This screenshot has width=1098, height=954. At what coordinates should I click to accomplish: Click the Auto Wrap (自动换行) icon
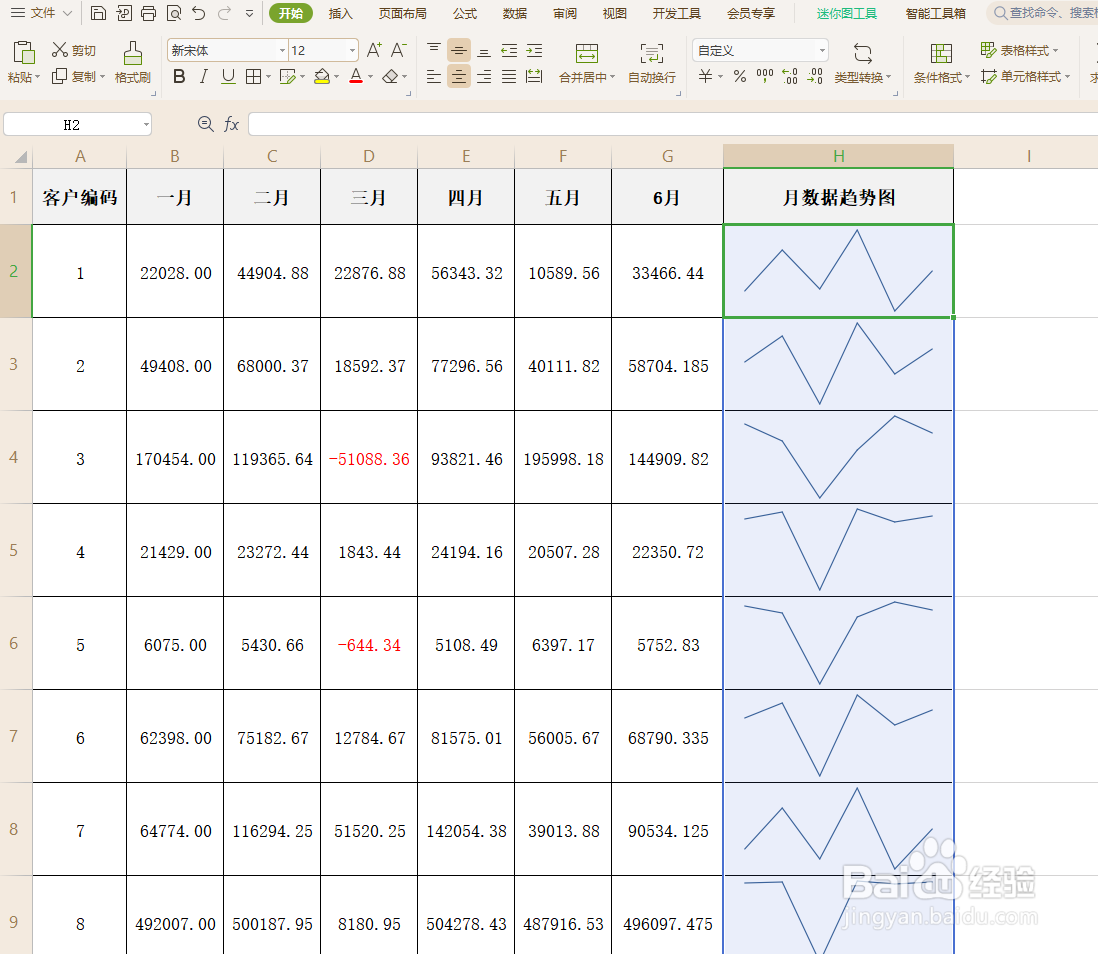(651, 53)
